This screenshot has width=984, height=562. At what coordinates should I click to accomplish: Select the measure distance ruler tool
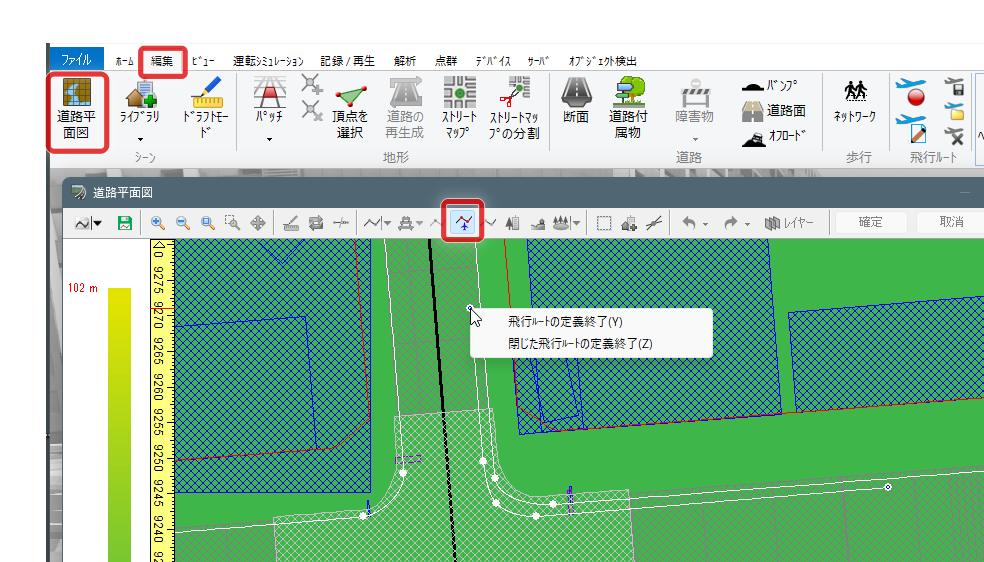[x=291, y=223]
